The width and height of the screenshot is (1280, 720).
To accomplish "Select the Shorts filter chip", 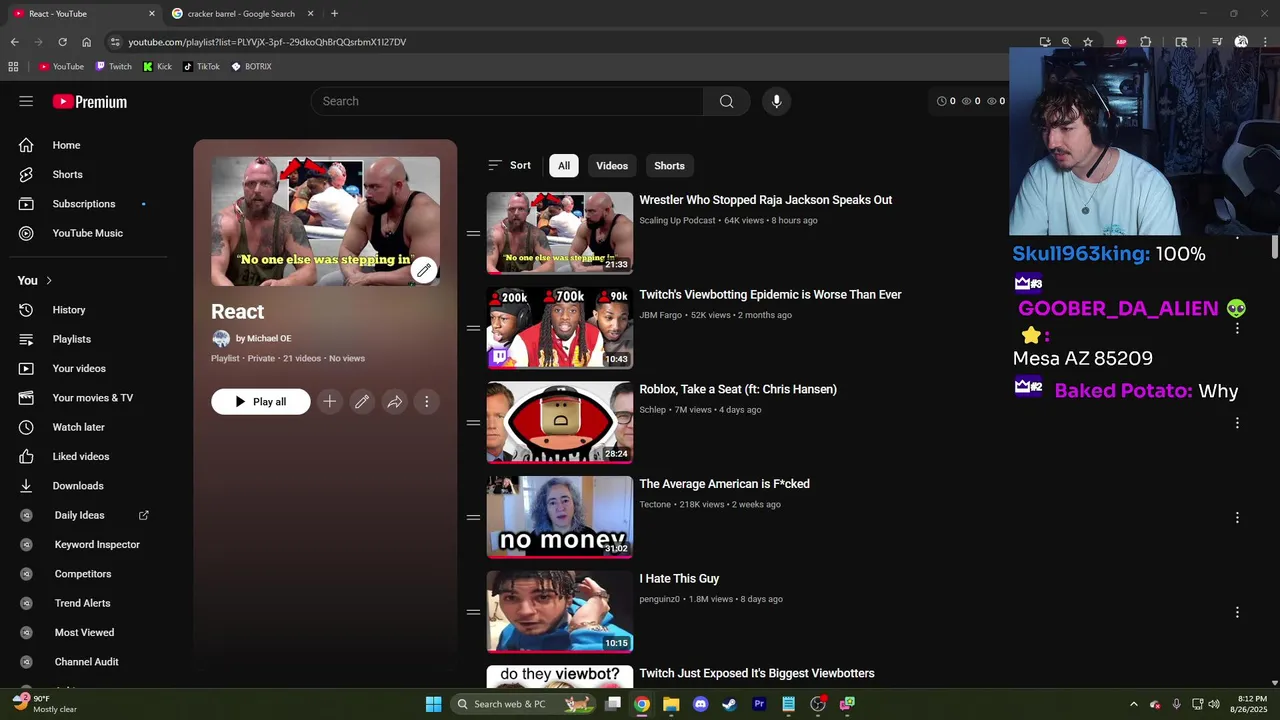I will pos(669,166).
